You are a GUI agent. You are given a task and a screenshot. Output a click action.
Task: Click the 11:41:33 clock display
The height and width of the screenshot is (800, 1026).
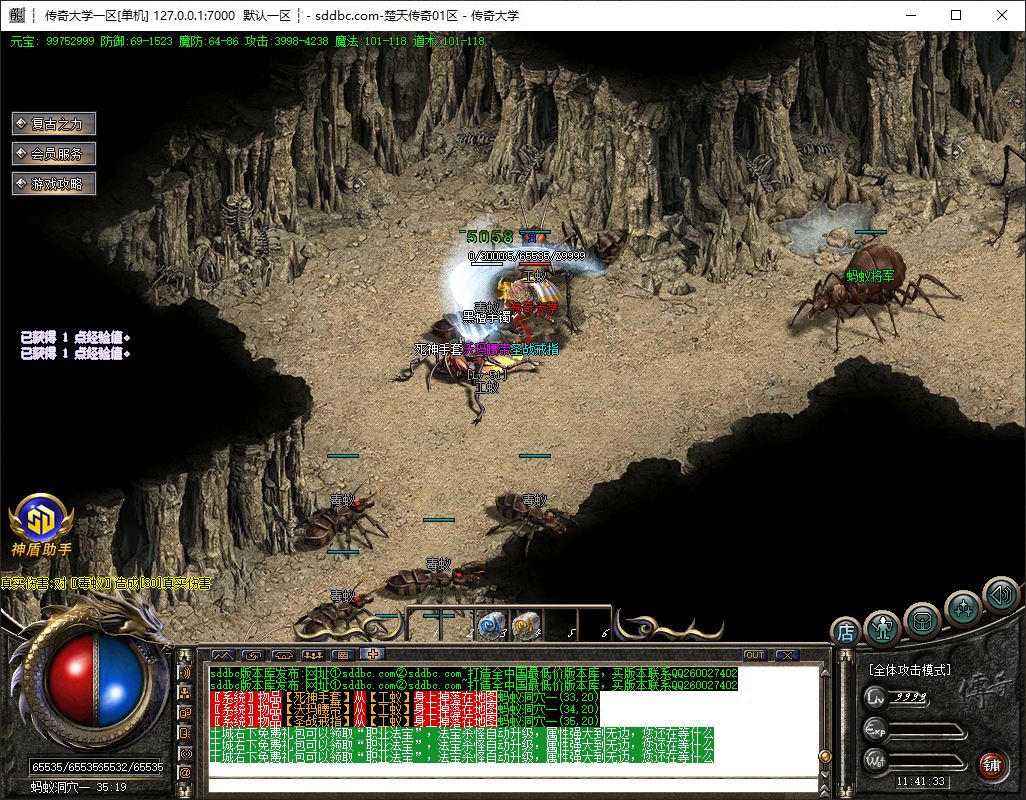(x=921, y=781)
